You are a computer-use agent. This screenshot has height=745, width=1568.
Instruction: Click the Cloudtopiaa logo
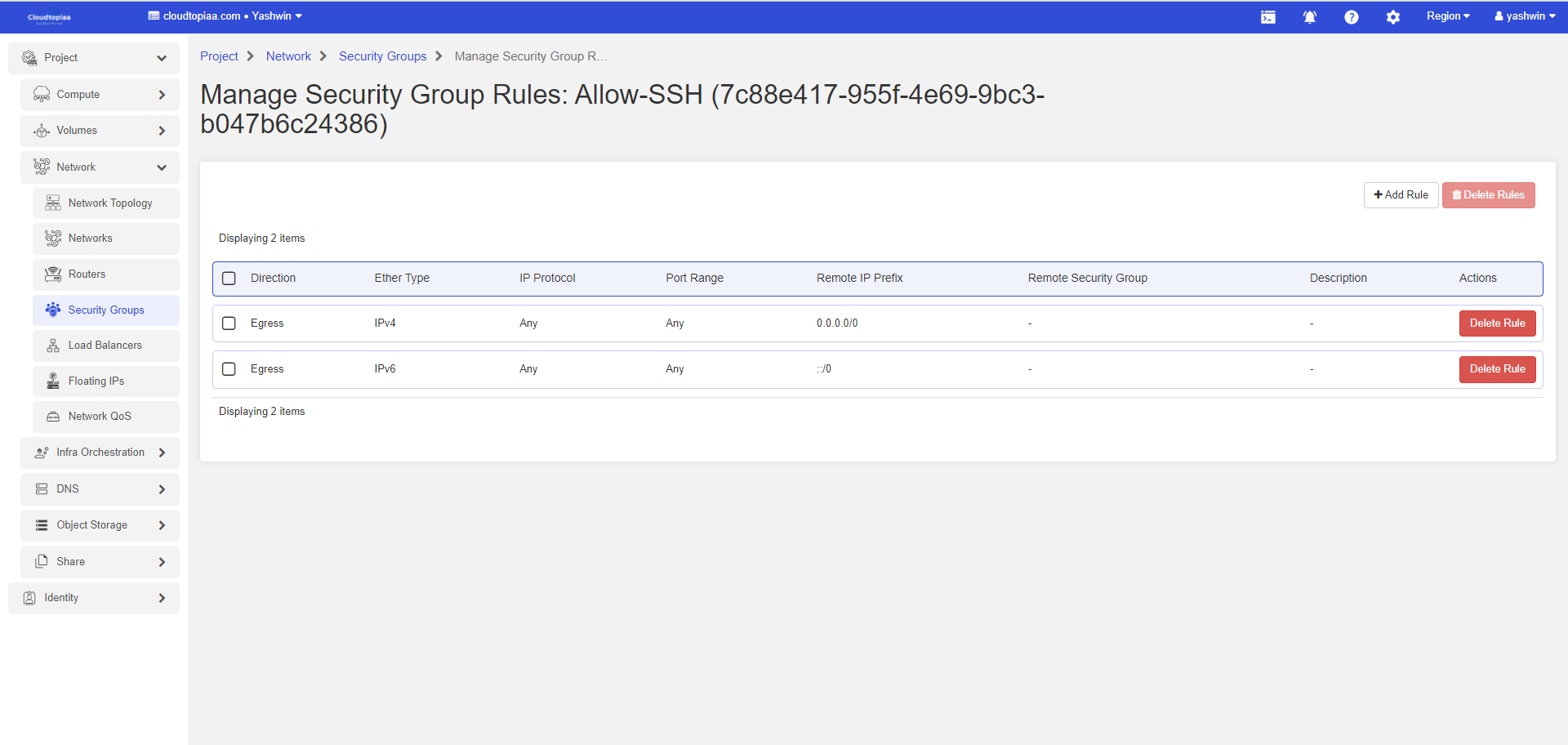49,17
